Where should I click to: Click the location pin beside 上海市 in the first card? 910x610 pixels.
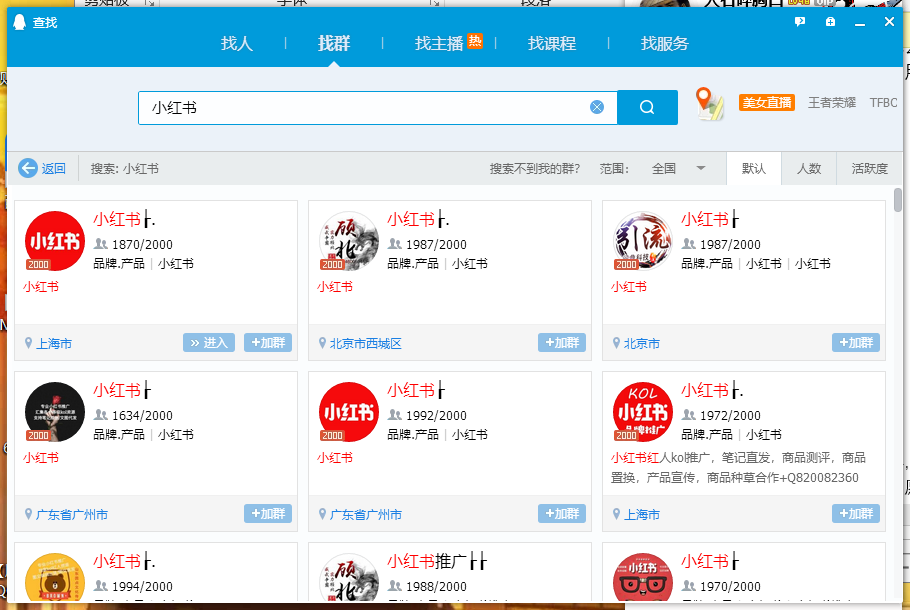coord(28,343)
